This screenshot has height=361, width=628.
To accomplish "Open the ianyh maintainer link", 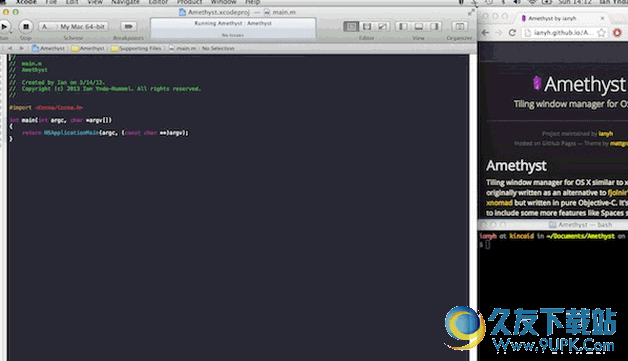I will tap(606, 134).
